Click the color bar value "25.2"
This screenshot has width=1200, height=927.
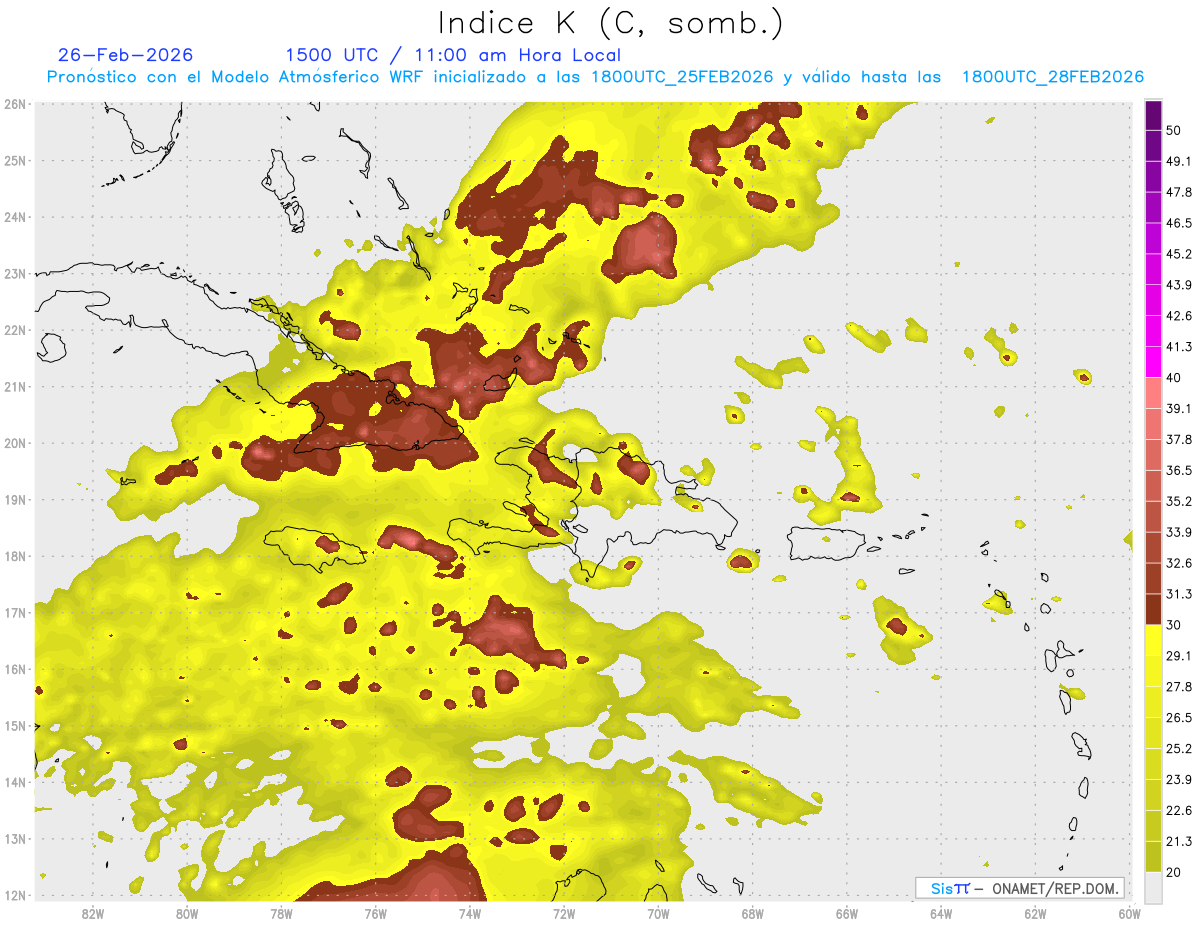[1179, 749]
